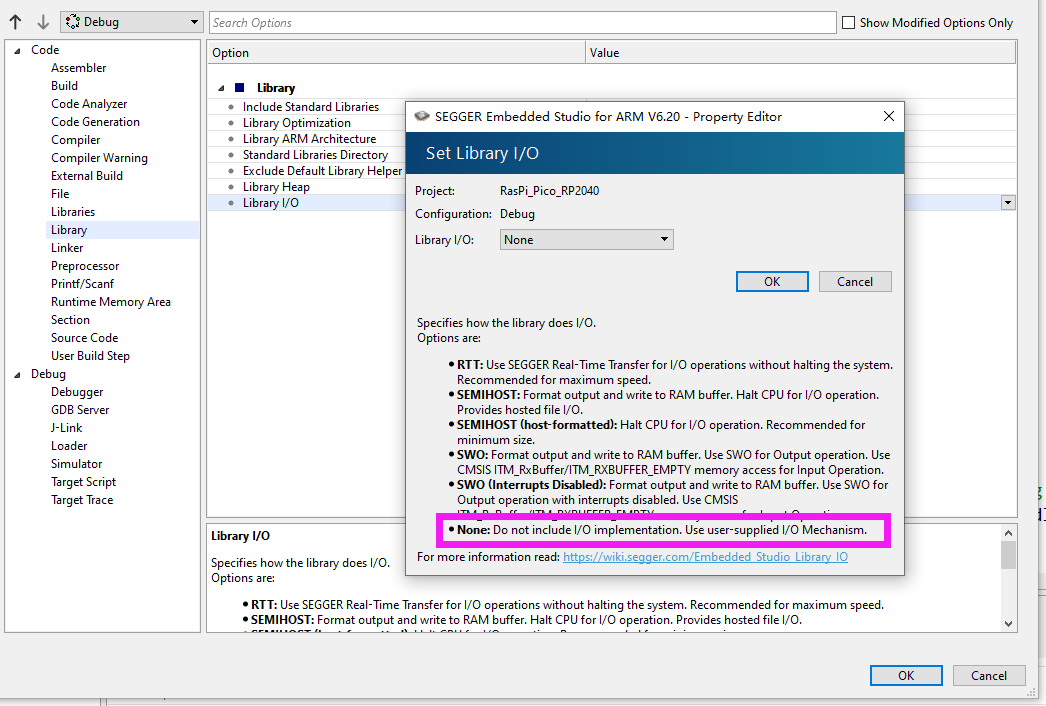Select File category in tree
This screenshot has height=706, width=1046.
(60, 194)
